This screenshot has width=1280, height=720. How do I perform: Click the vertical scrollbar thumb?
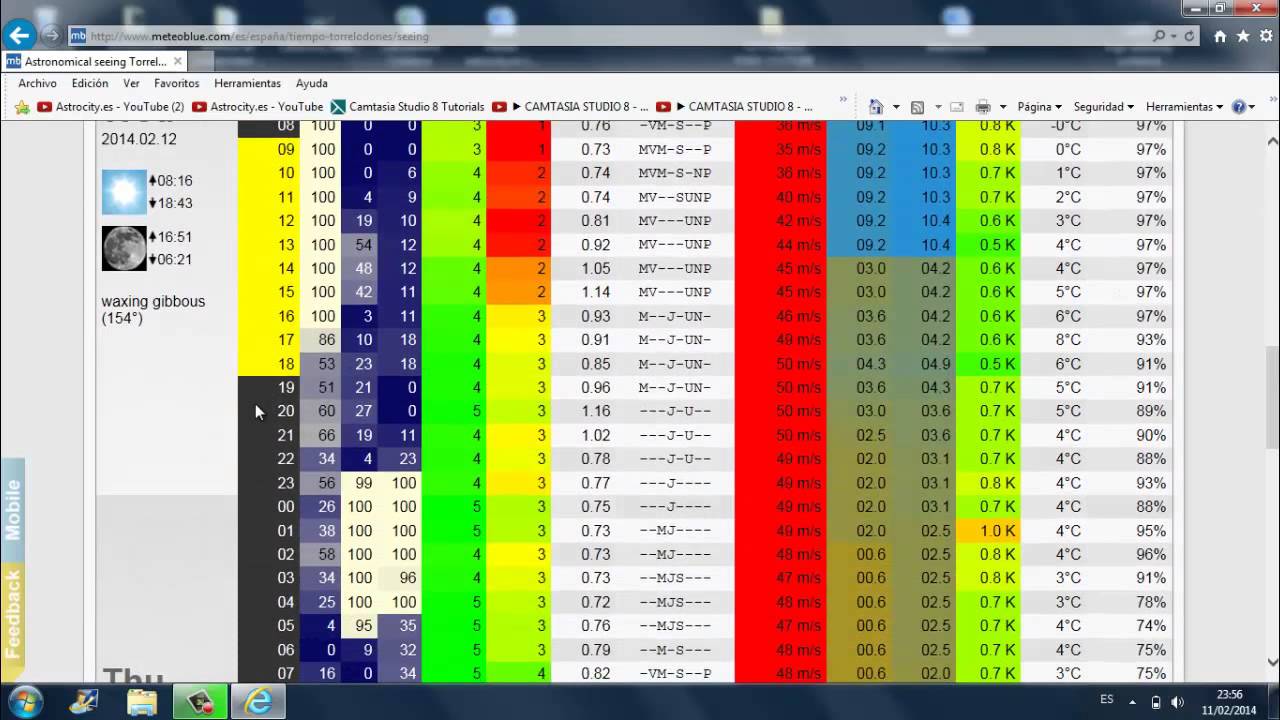coord(1272,396)
